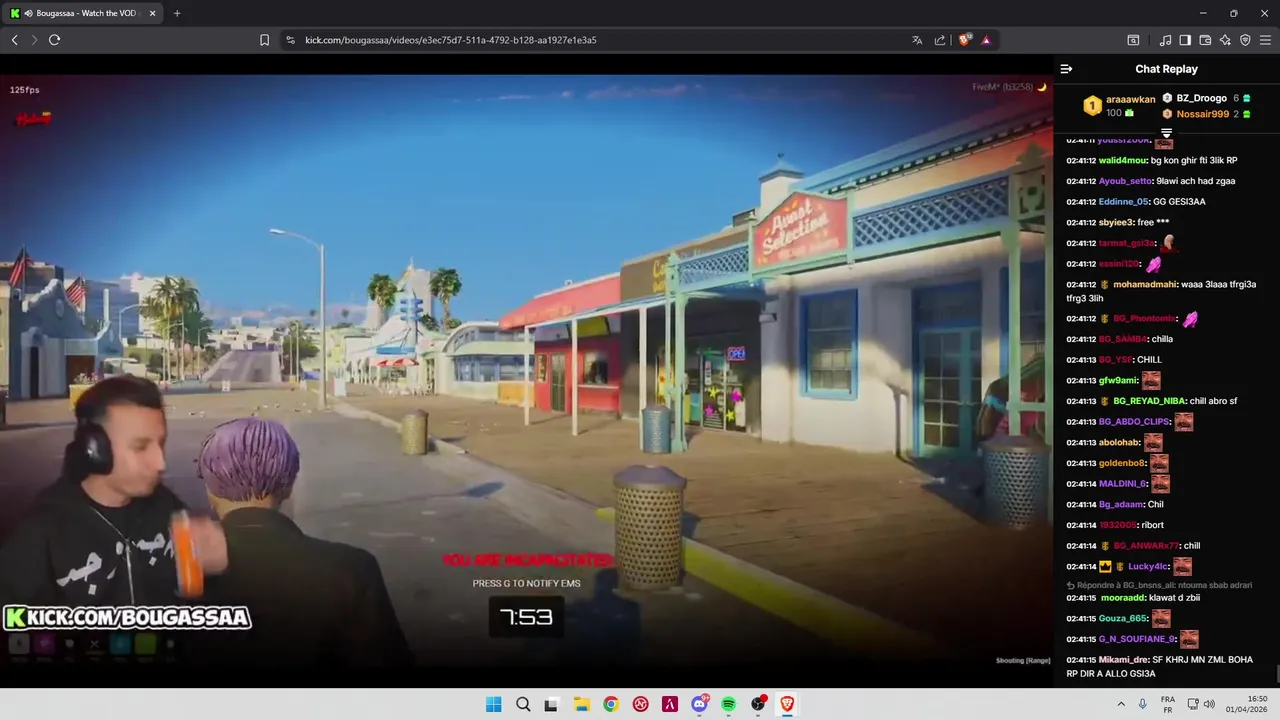Toggle the browser sidebar panel icon
This screenshot has width=1280, height=720.
pyautogui.click(x=1185, y=40)
